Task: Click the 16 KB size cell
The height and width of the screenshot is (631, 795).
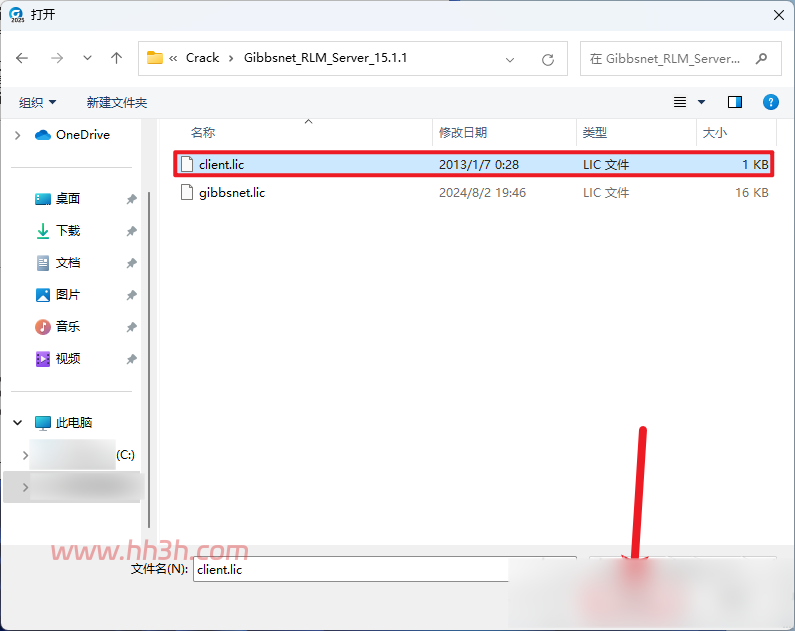Action: (x=752, y=193)
